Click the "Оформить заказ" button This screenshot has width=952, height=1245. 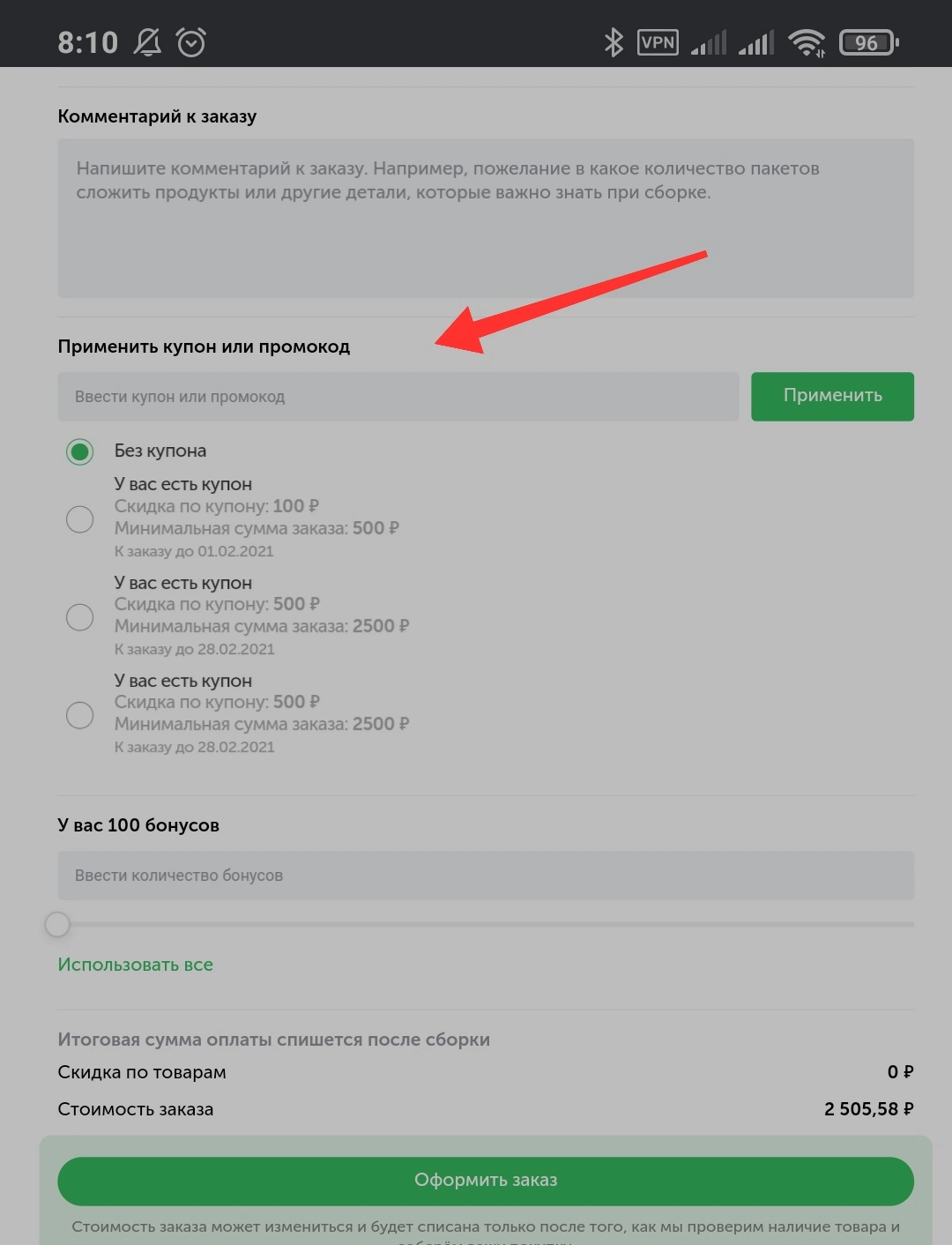pyautogui.click(x=486, y=1181)
